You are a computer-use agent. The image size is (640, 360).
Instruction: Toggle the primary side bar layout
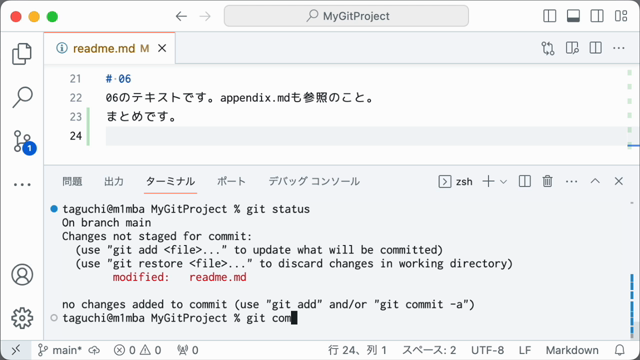point(549,16)
